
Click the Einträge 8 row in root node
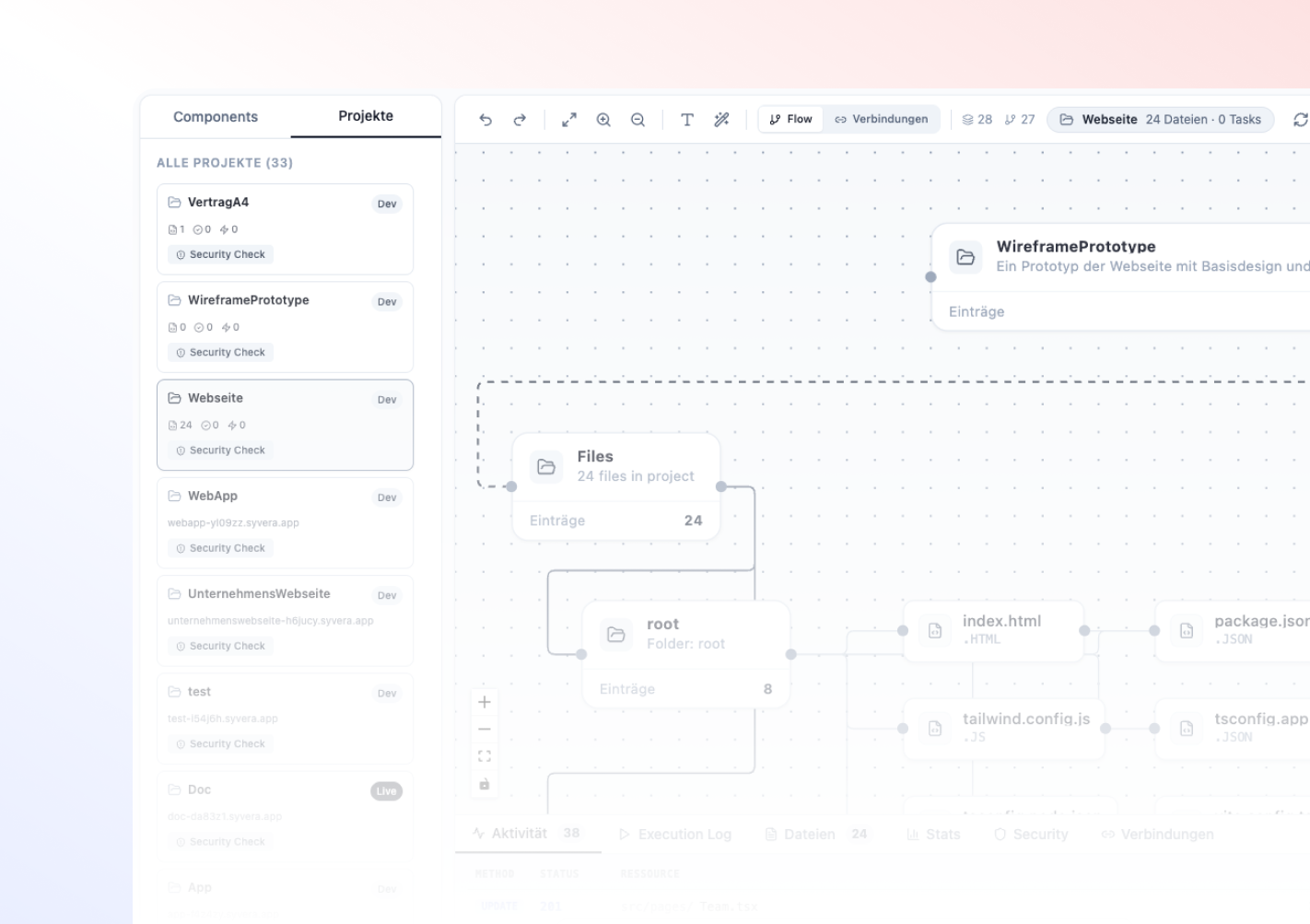[686, 689]
